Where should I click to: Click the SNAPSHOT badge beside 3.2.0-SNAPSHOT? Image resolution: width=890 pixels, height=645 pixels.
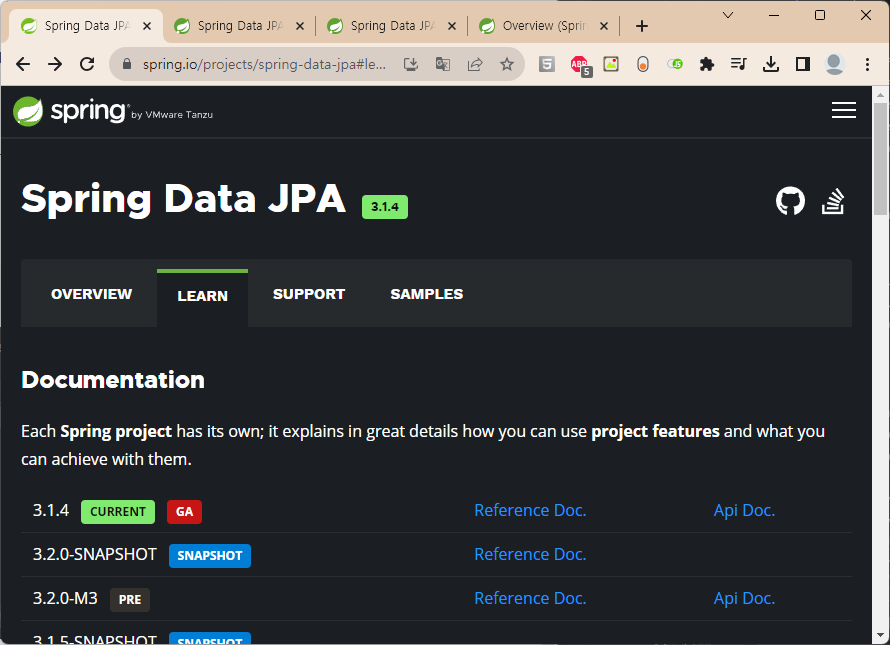pos(210,556)
